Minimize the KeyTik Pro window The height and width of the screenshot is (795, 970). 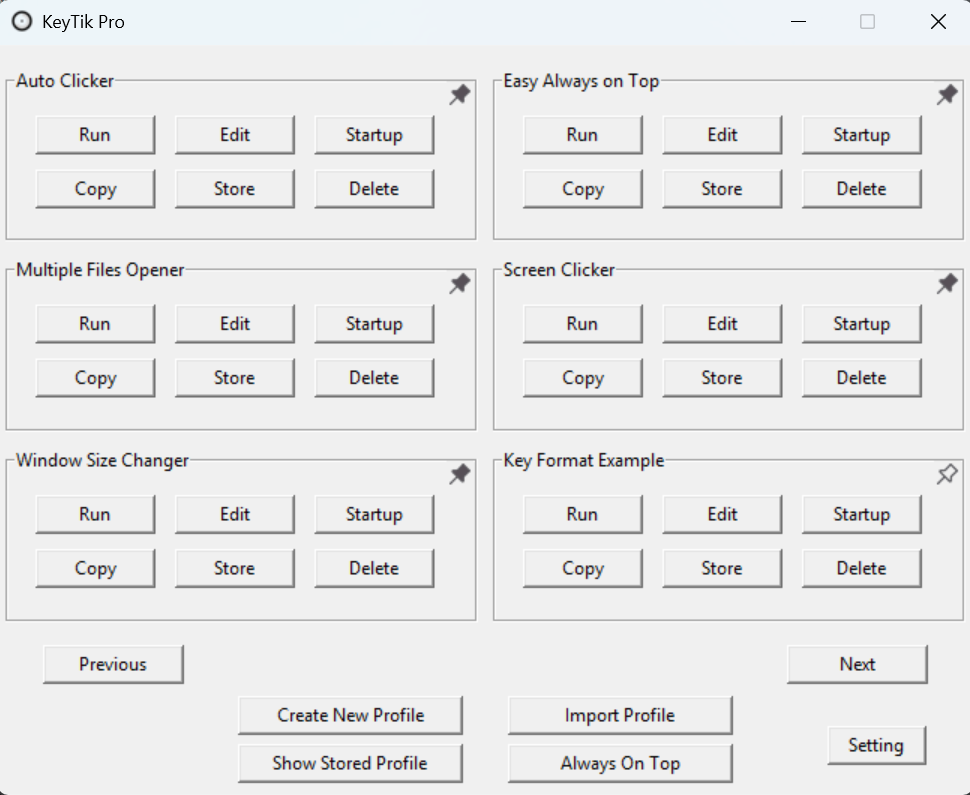click(799, 22)
